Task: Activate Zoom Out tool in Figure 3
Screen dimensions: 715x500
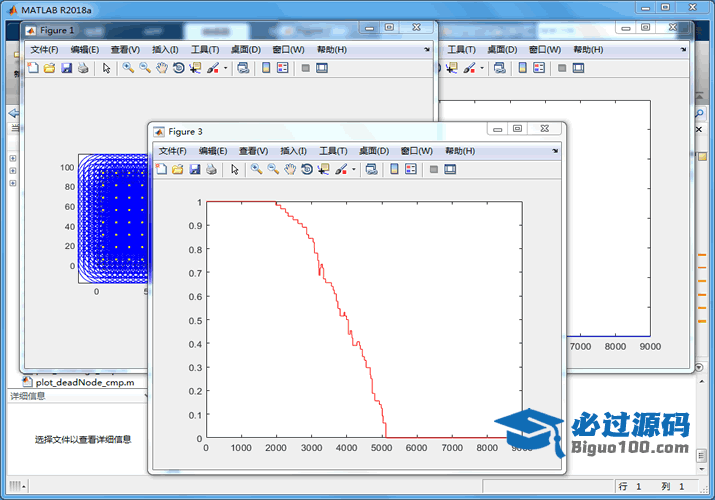Action: pos(273,170)
